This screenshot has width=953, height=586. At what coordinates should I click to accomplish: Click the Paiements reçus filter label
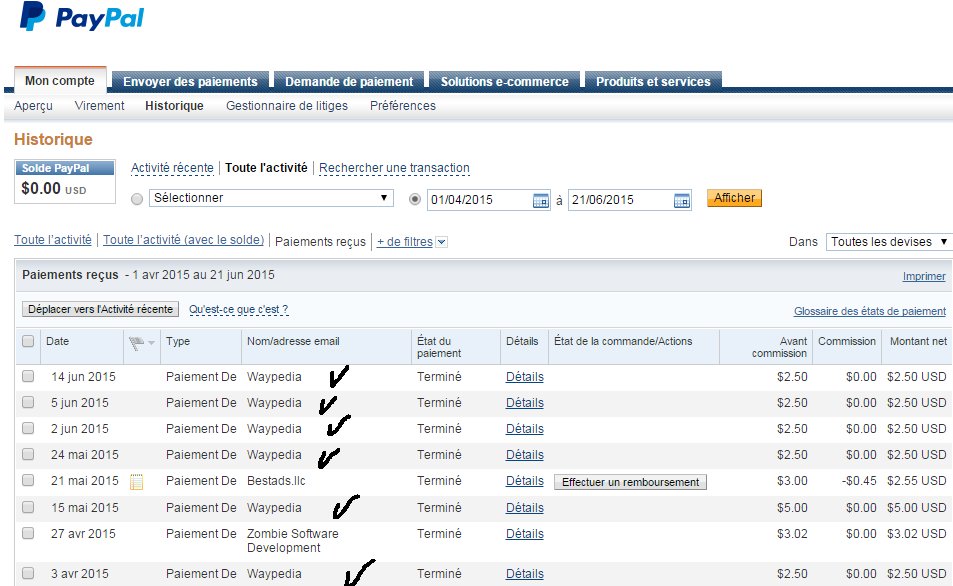320,242
